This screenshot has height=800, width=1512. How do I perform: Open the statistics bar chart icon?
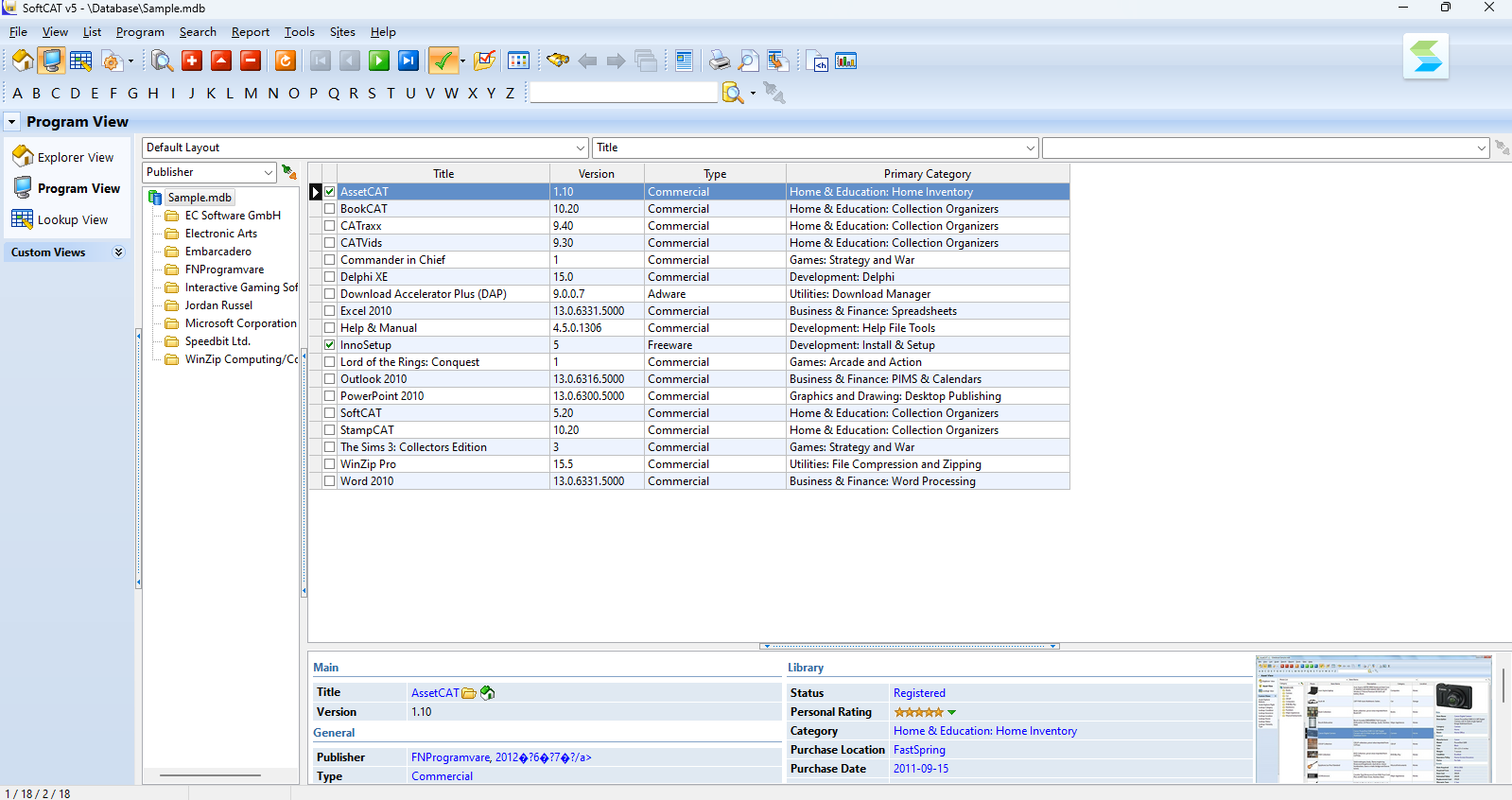[846, 61]
